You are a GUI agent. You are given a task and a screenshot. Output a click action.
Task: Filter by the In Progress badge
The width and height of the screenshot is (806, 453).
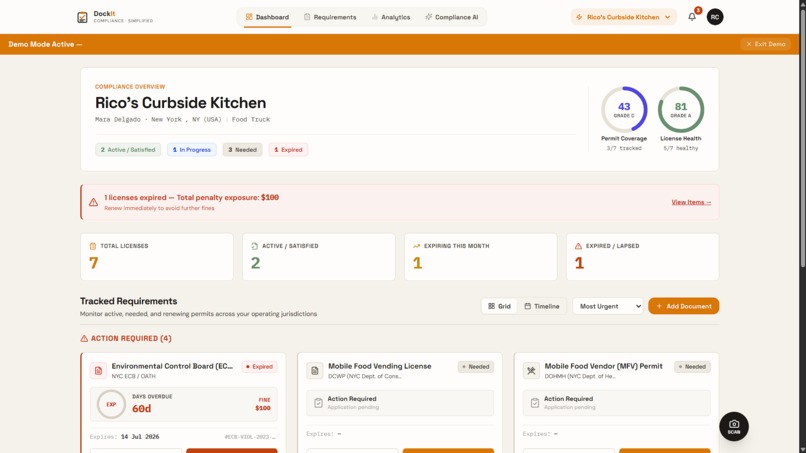click(192, 150)
